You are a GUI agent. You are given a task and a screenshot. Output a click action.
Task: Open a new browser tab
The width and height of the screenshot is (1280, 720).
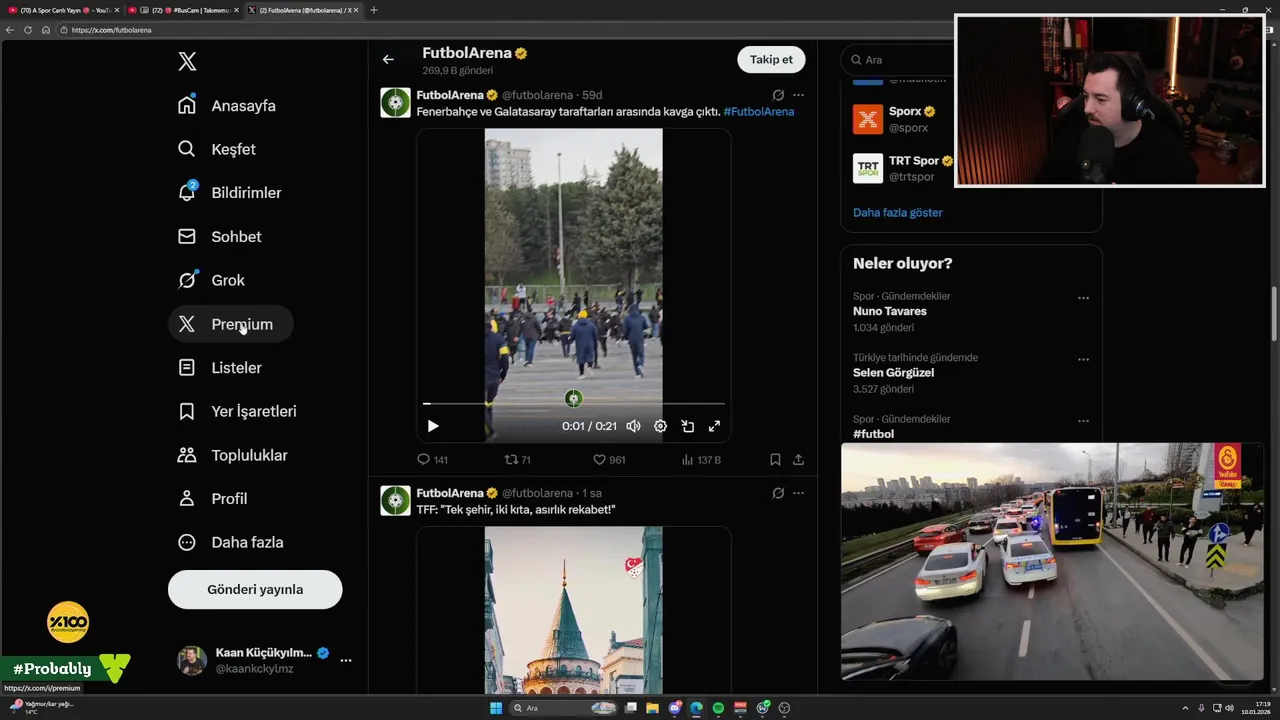[x=374, y=10]
